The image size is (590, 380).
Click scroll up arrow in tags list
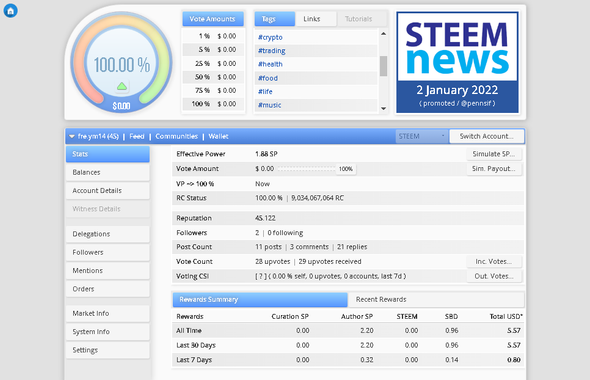pos(383,34)
